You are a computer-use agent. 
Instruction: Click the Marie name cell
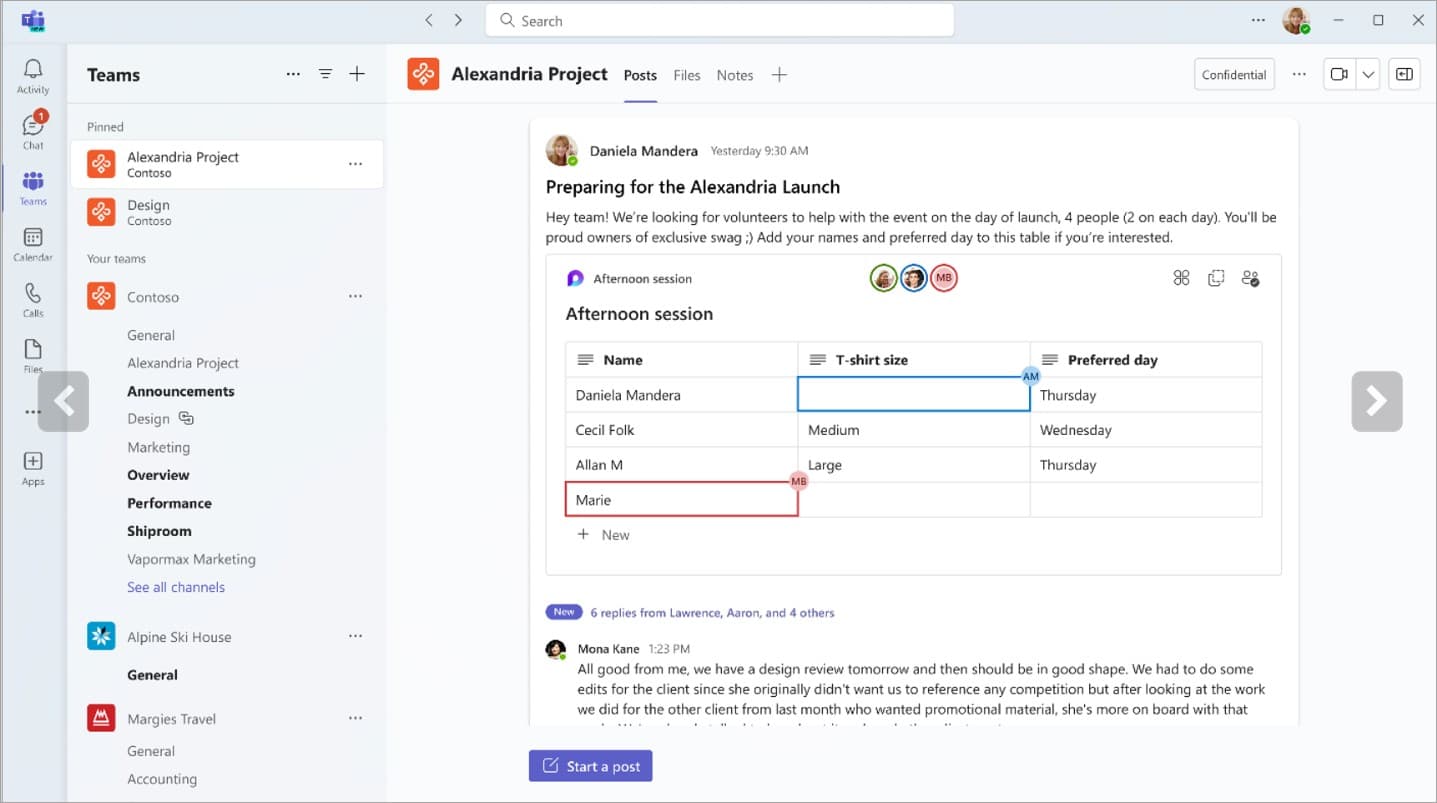681,500
